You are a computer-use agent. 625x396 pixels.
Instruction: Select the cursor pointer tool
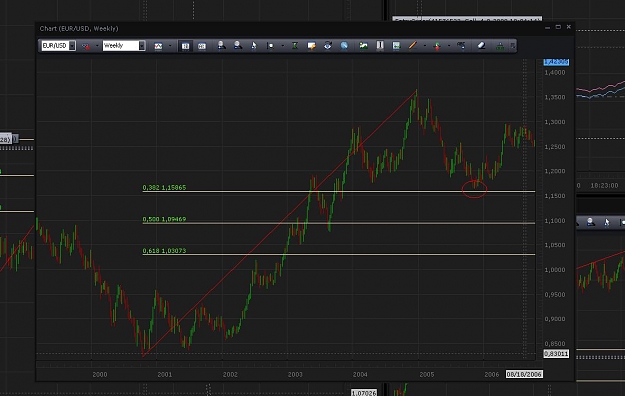254,46
